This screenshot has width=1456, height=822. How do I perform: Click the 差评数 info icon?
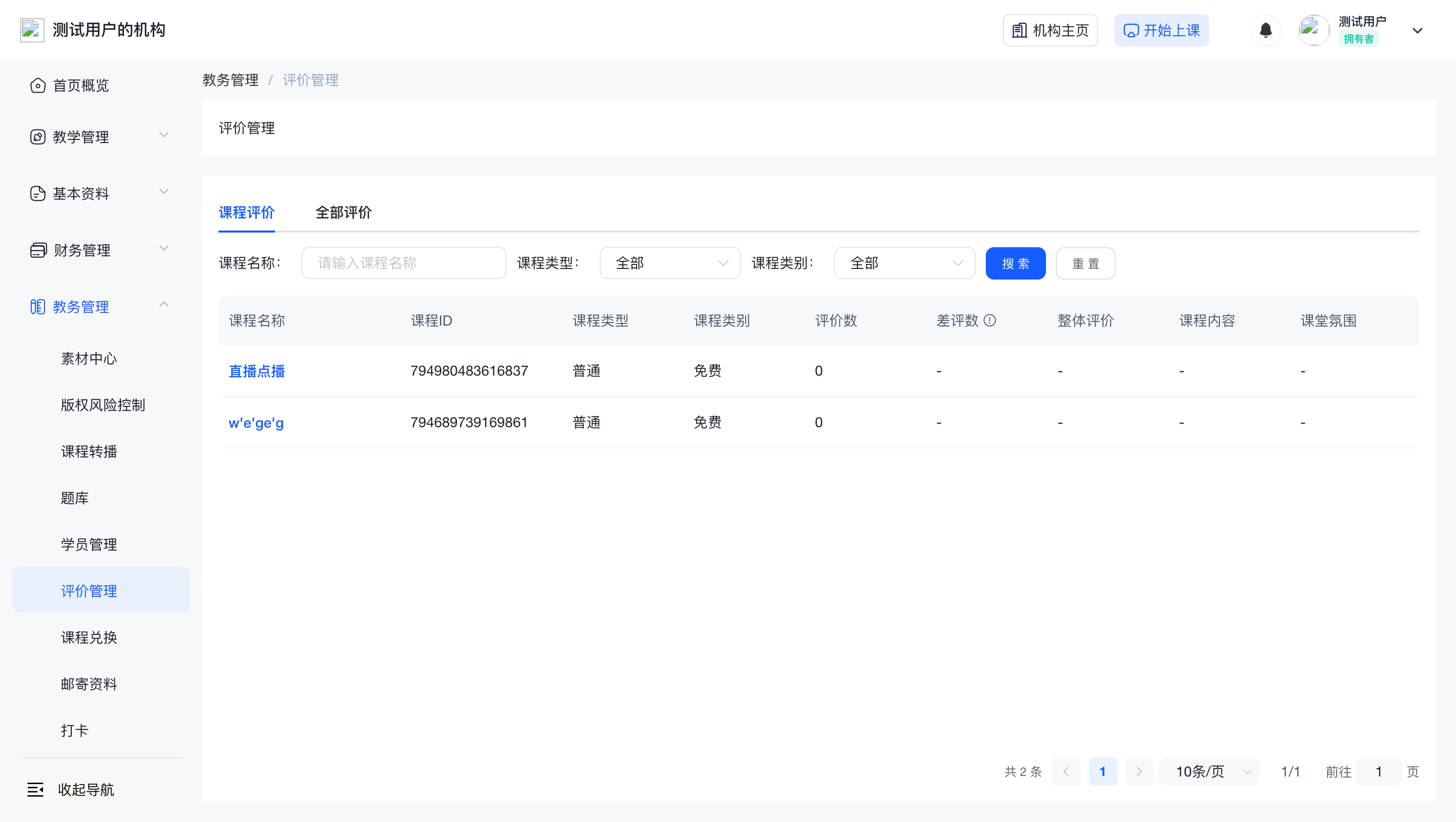click(x=990, y=321)
